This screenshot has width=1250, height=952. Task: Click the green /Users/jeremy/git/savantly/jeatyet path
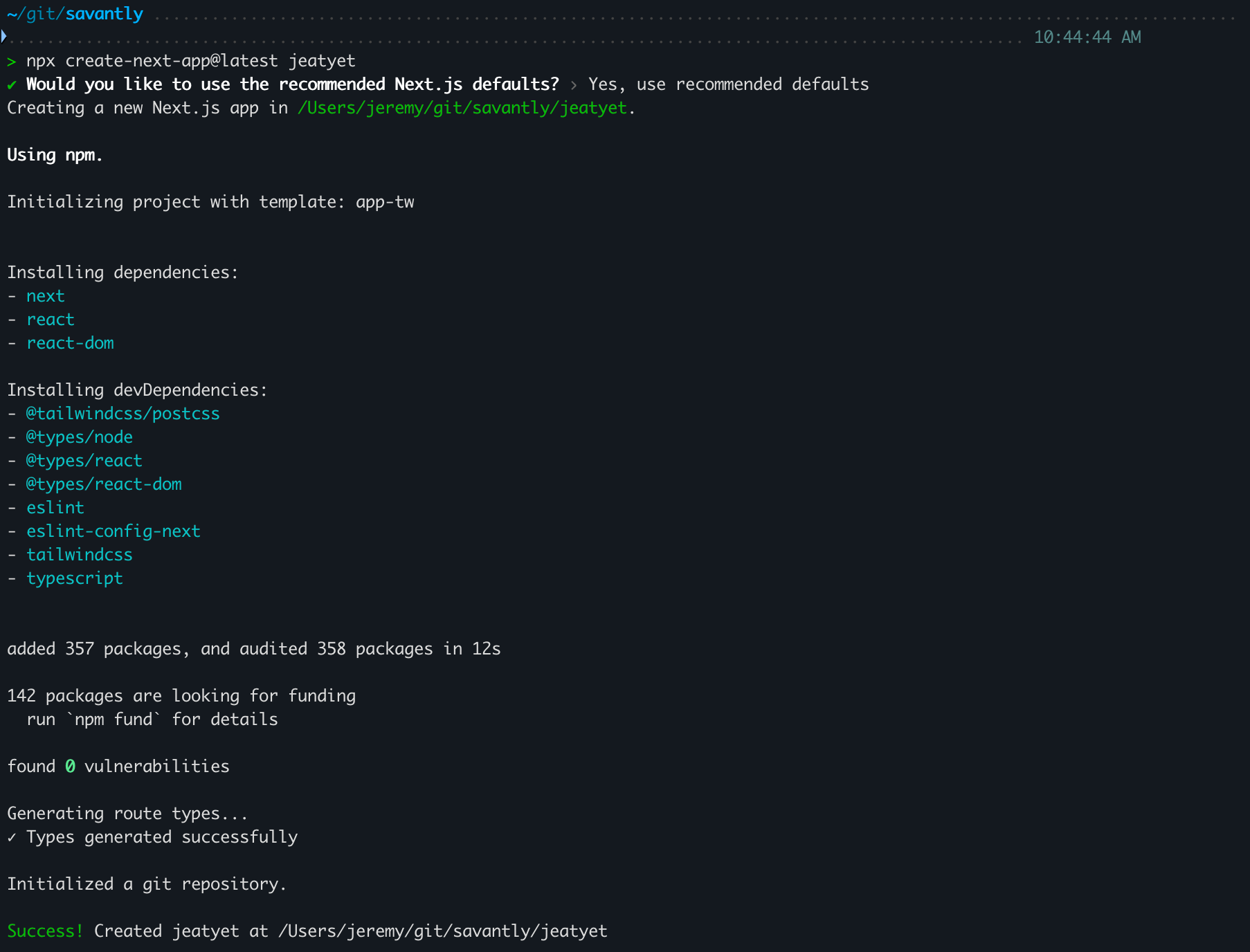[462, 108]
